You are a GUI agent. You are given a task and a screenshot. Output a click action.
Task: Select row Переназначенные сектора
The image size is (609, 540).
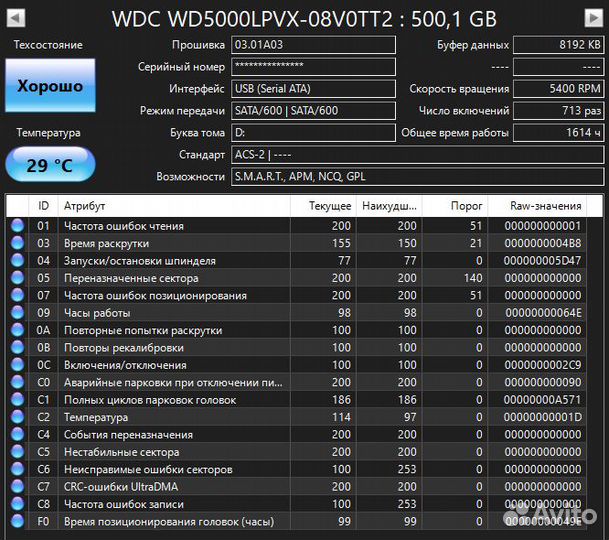point(296,278)
